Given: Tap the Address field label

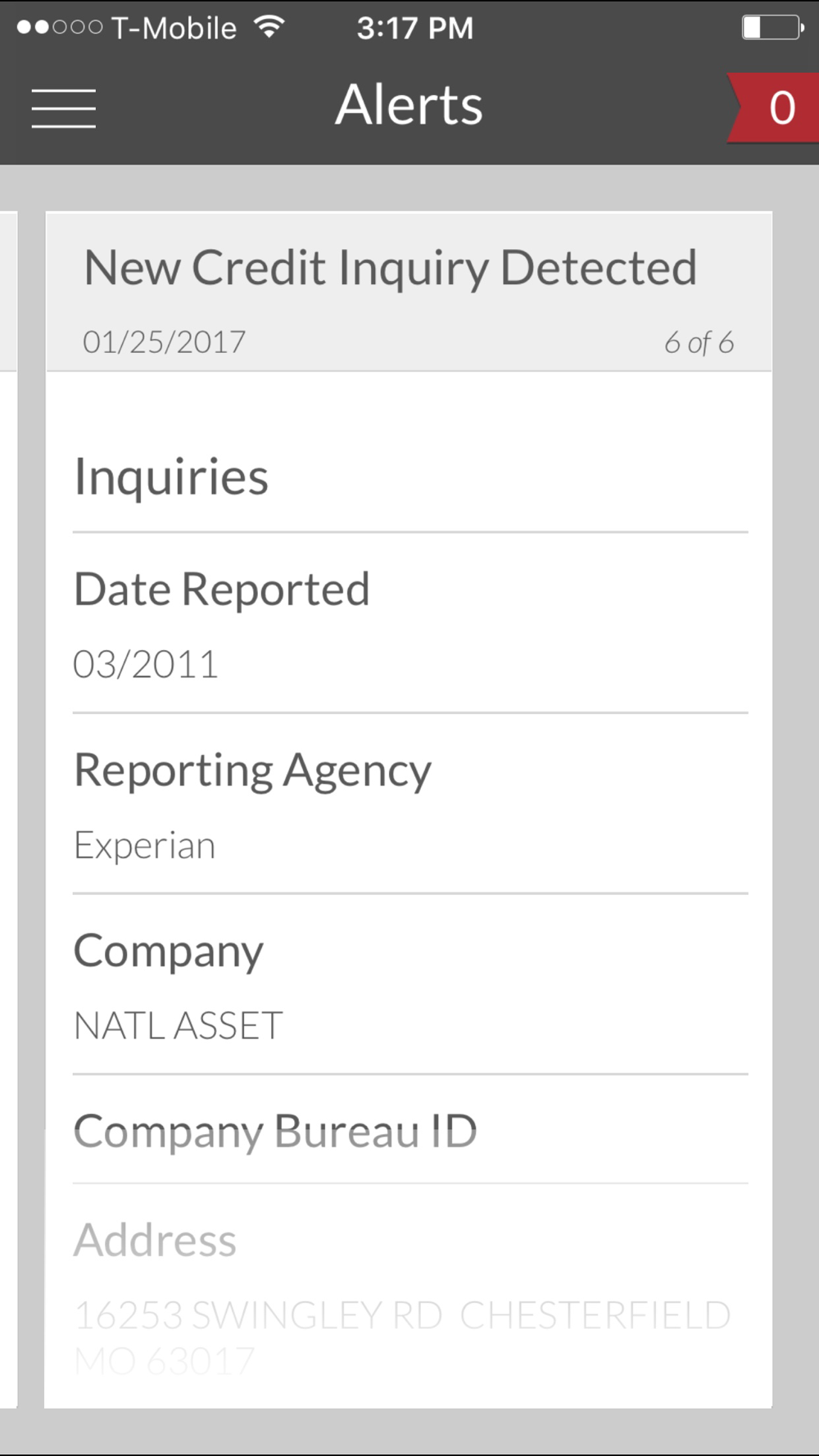Looking at the screenshot, I should pos(156,1240).
